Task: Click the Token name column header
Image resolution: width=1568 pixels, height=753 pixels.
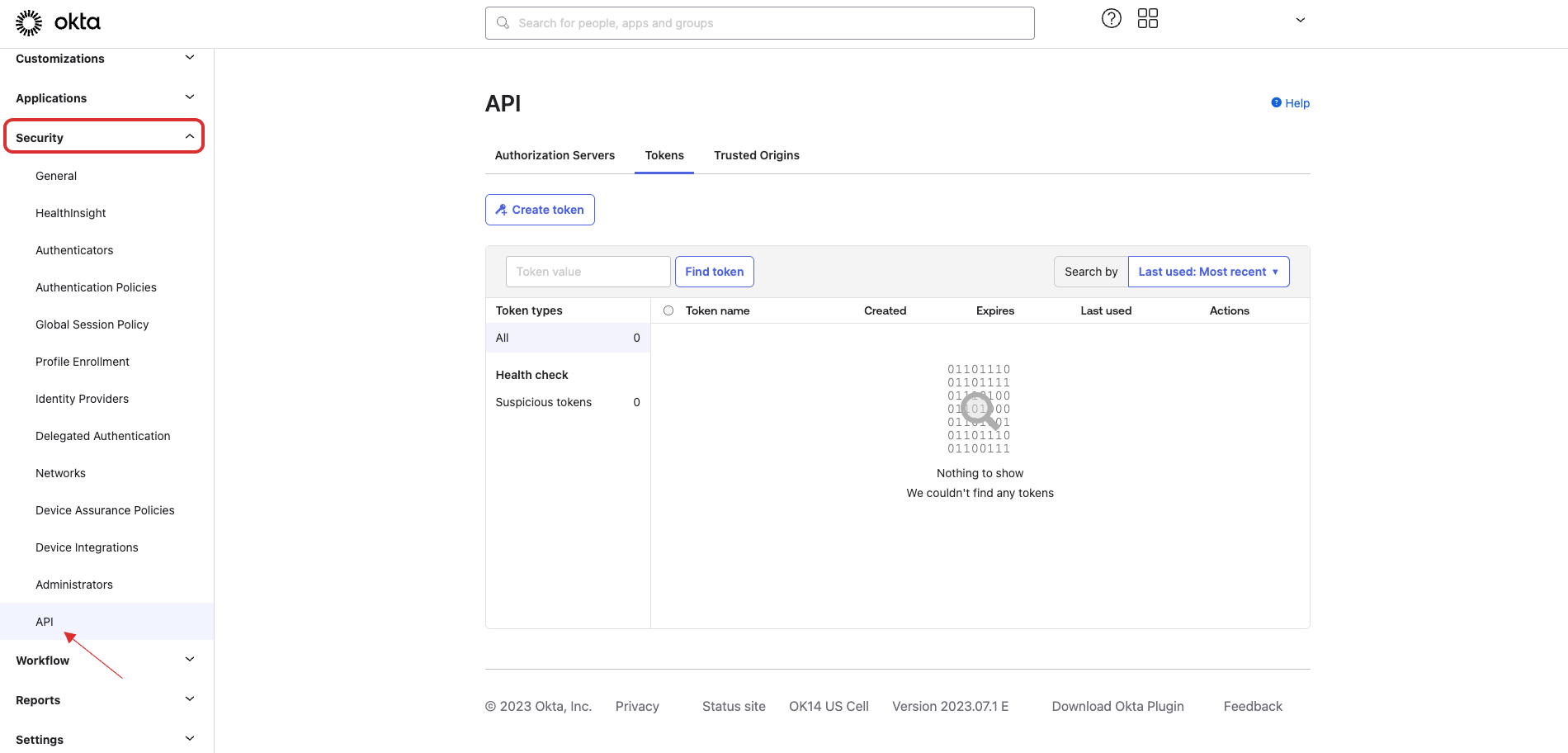Action: tap(718, 310)
